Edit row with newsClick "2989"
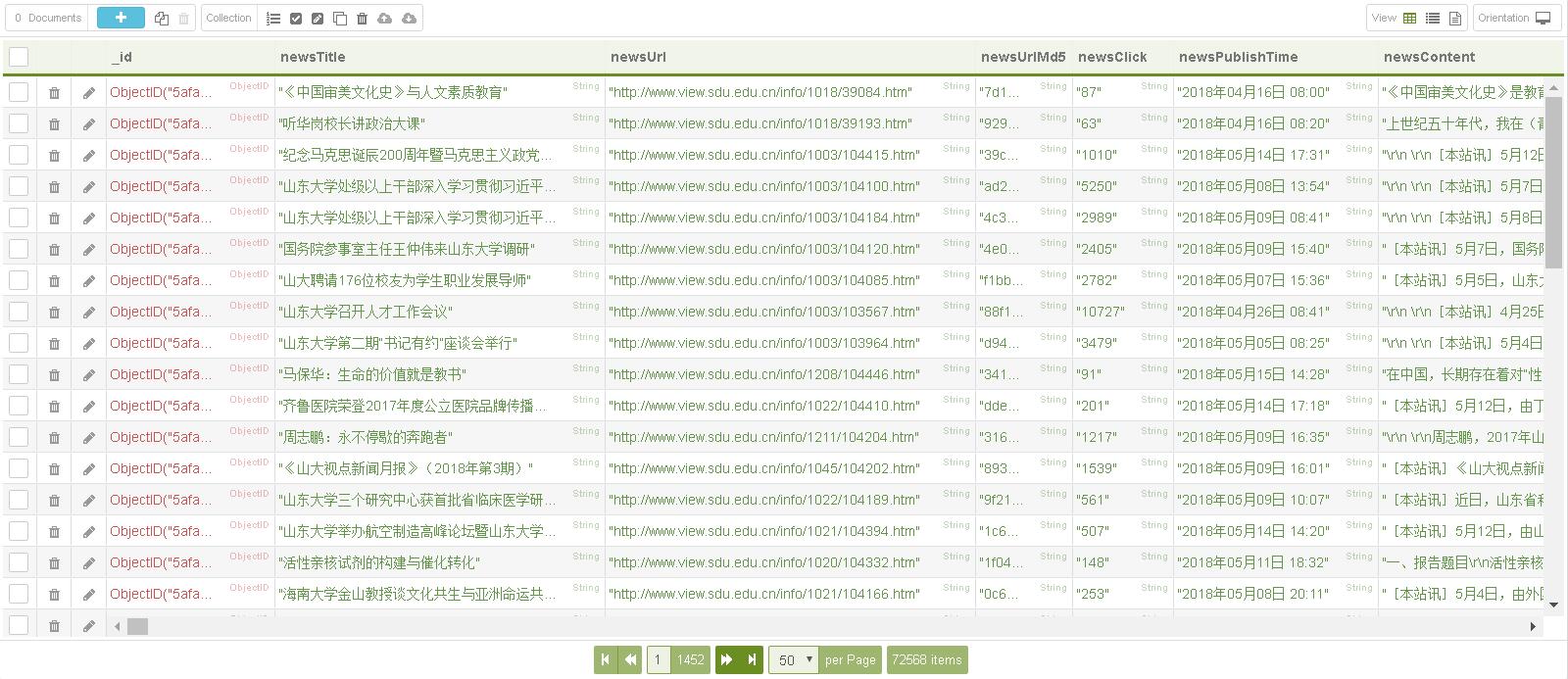 [88, 218]
